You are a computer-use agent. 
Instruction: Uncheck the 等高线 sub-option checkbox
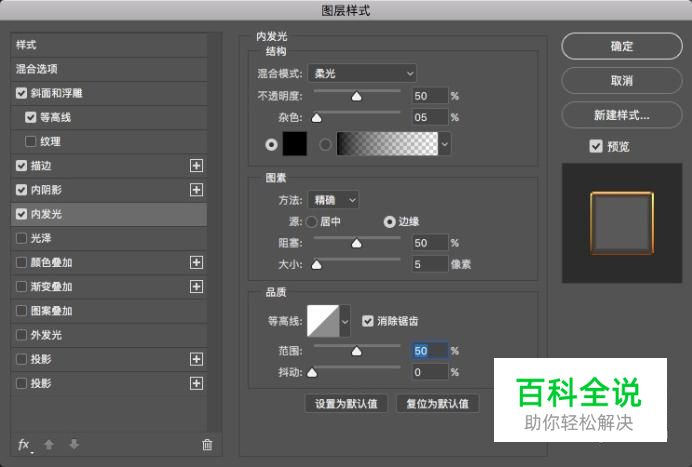[30, 117]
